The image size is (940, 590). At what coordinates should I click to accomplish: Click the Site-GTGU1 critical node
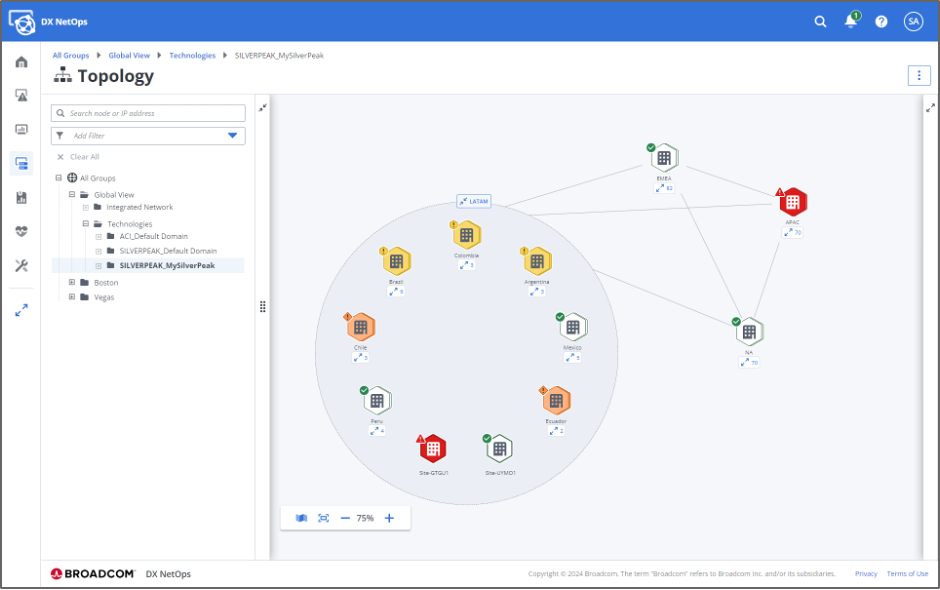[432, 449]
